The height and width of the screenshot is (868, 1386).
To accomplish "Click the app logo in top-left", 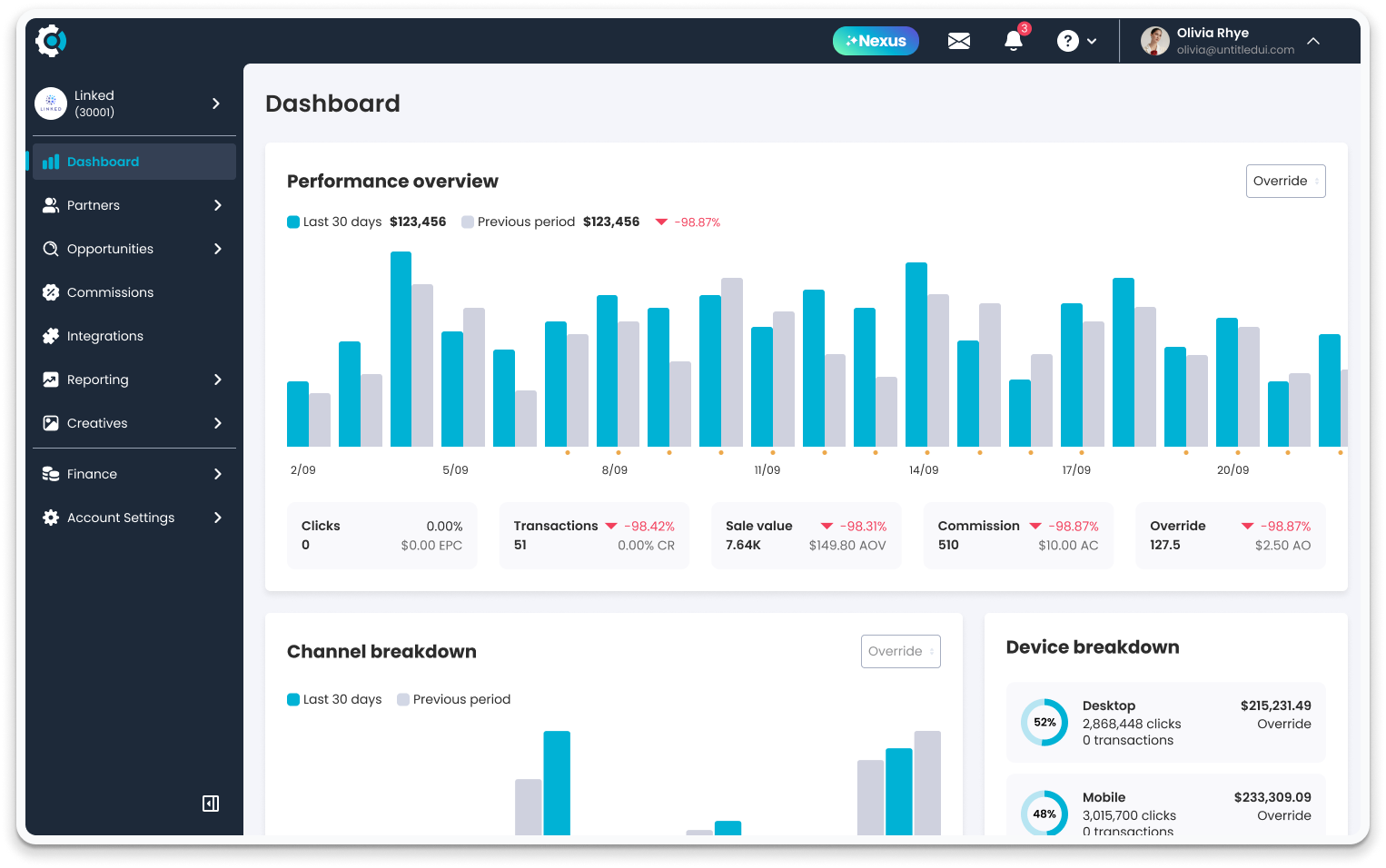I will (x=51, y=41).
